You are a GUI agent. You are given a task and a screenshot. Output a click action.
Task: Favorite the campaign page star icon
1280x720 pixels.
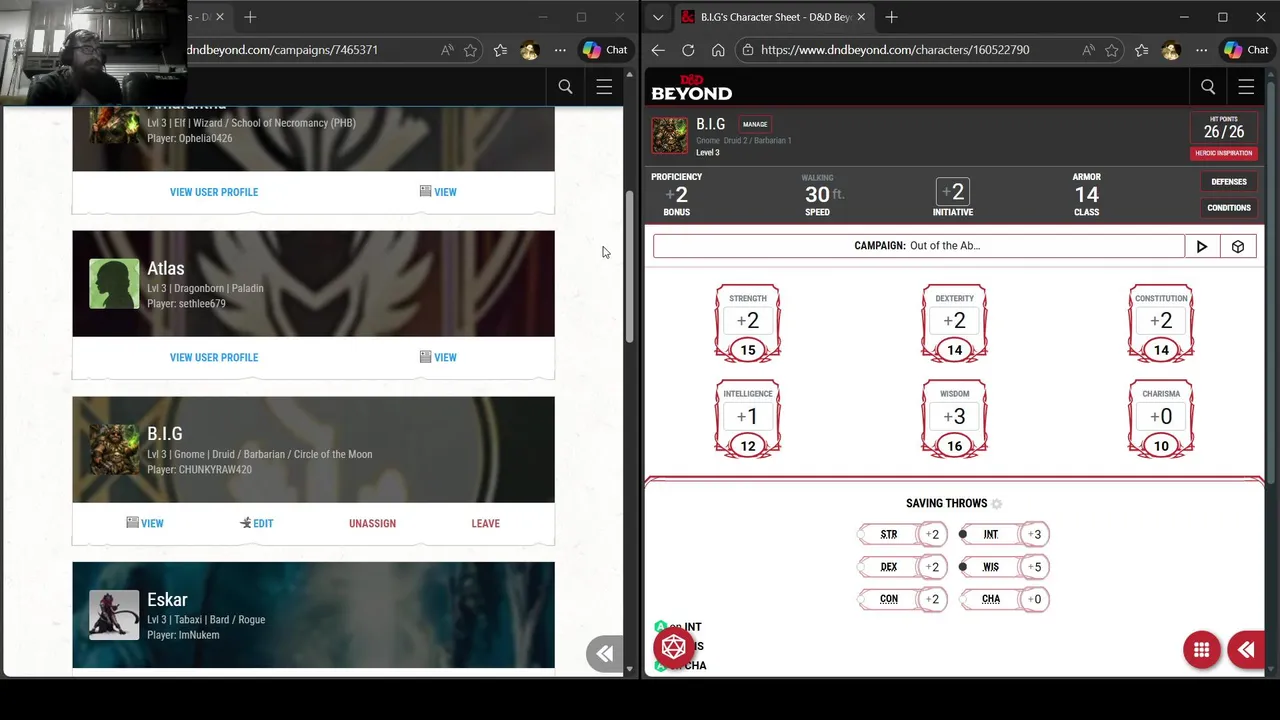(470, 50)
